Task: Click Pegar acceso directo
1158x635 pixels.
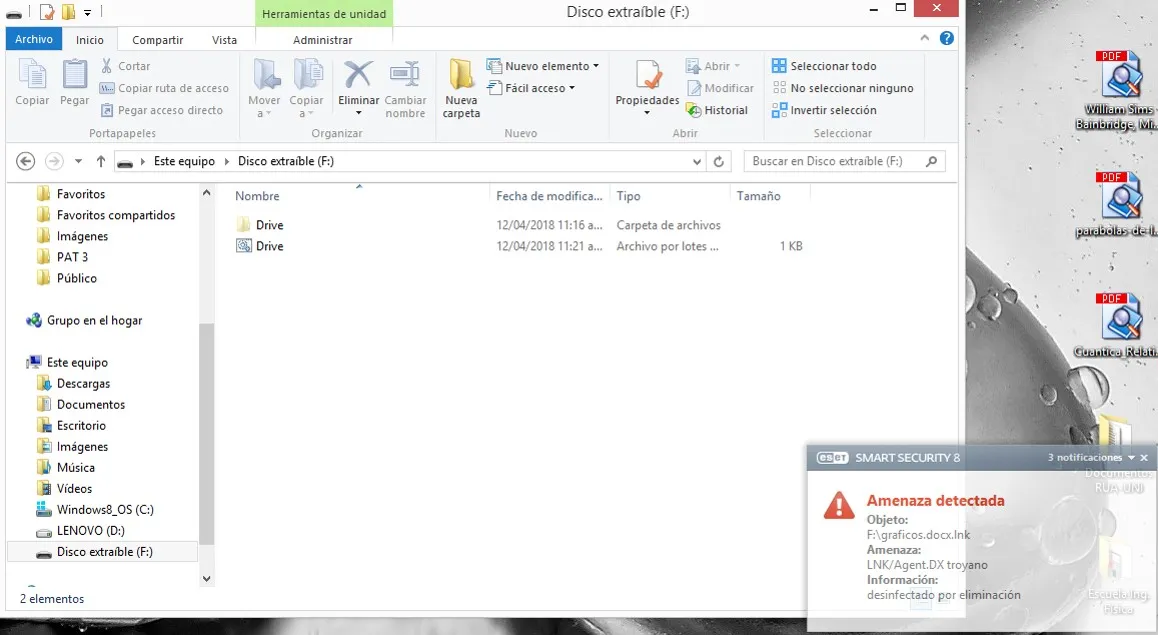Action: tap(162, 110)
